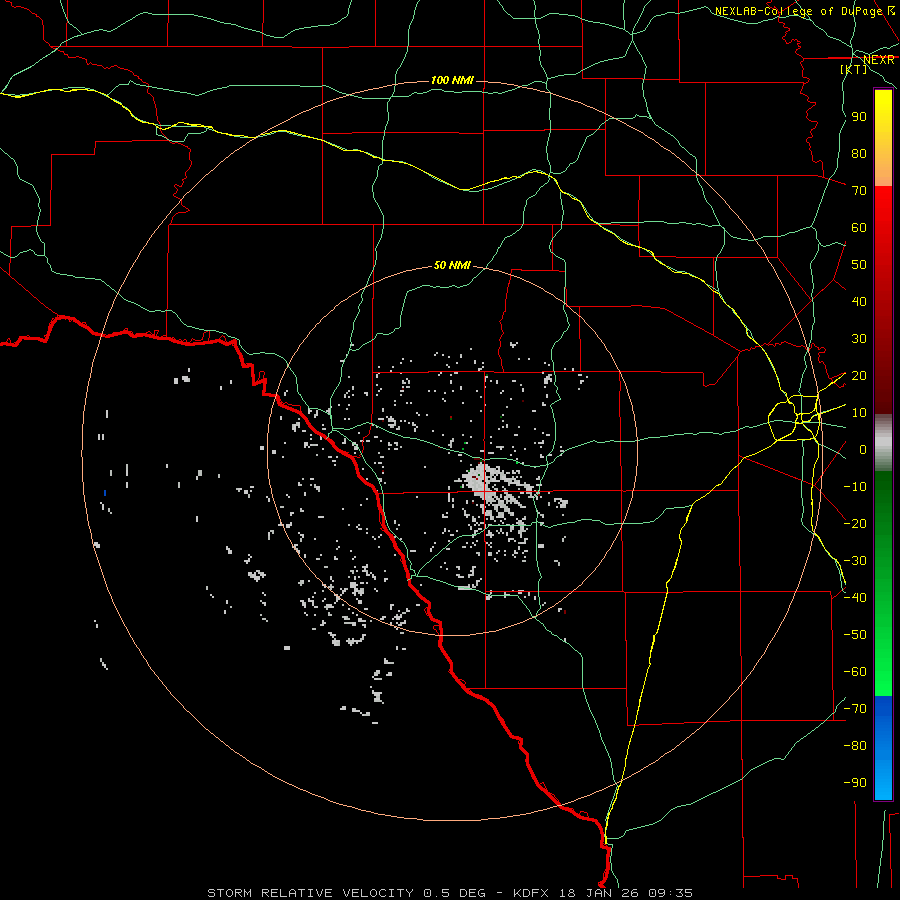Screen dimensions: 900x900
Task: Click "STORM RELATIVE VELOCITY" in the bottom caption
Action: 310,893
